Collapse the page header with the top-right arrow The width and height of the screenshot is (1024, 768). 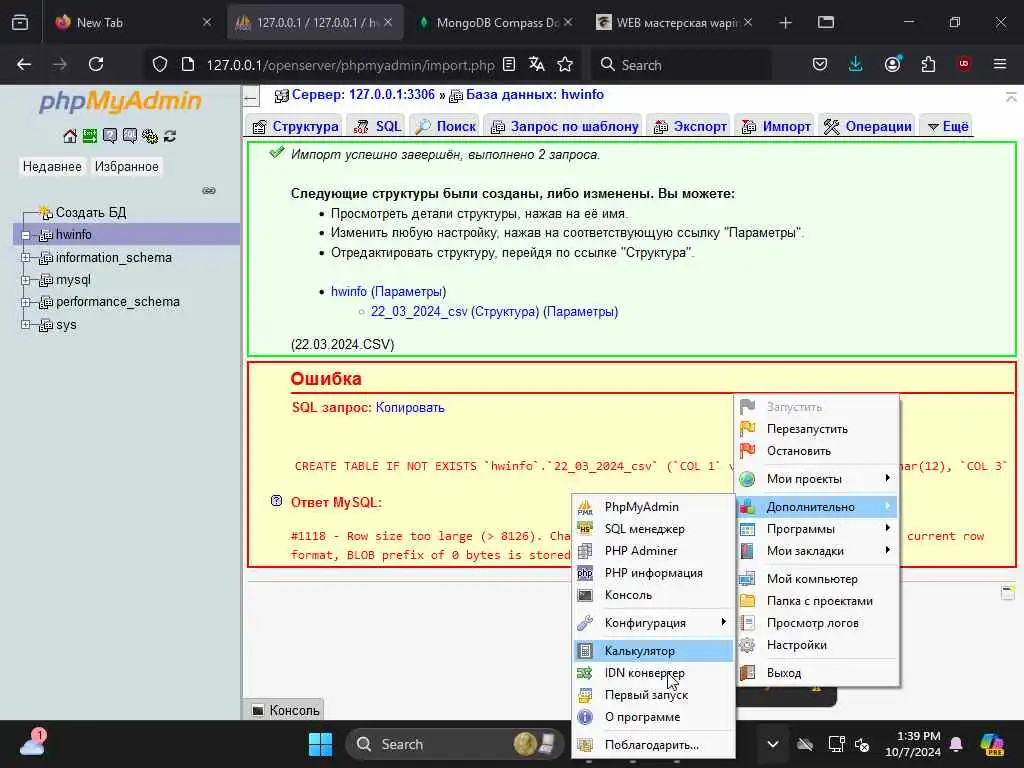(x=1011, y=97)
